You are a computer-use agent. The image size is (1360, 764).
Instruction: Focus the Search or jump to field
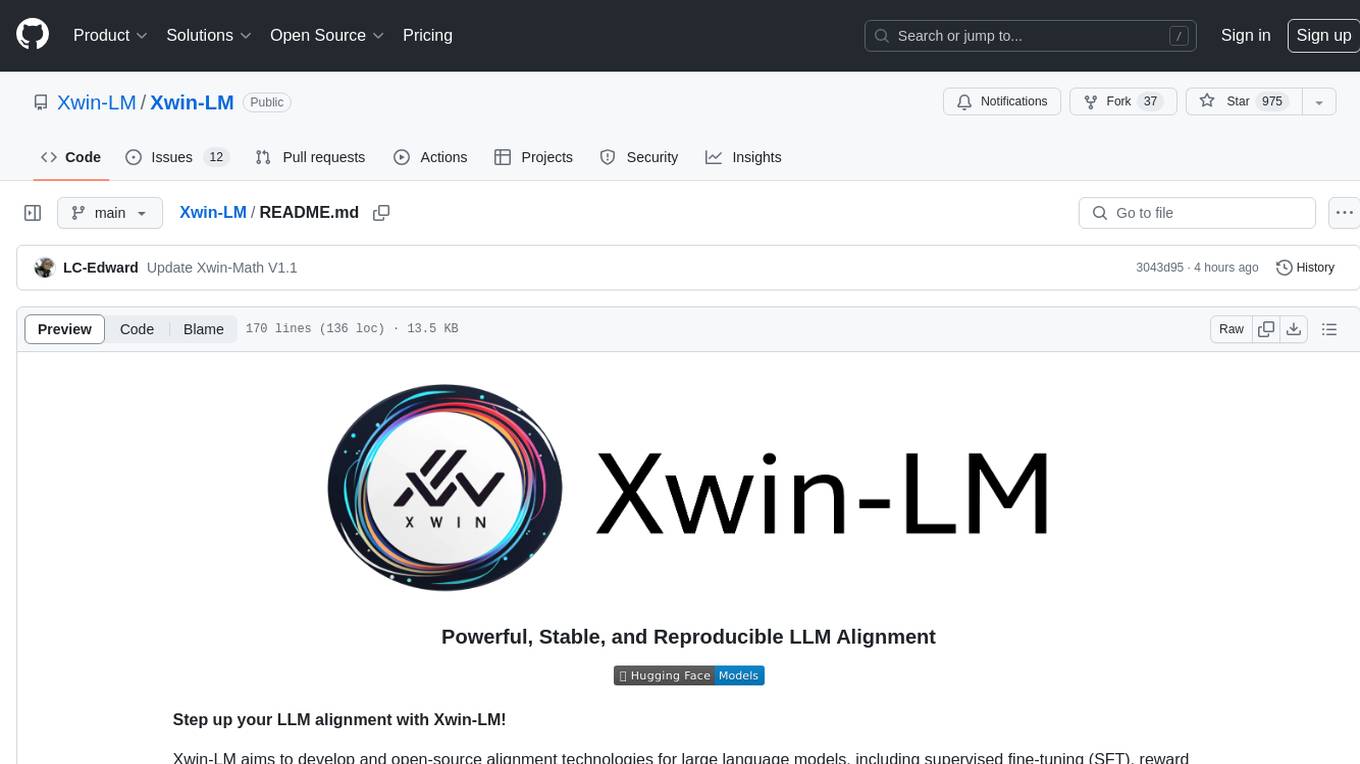pyautogui.click(x=1031, y=35)
